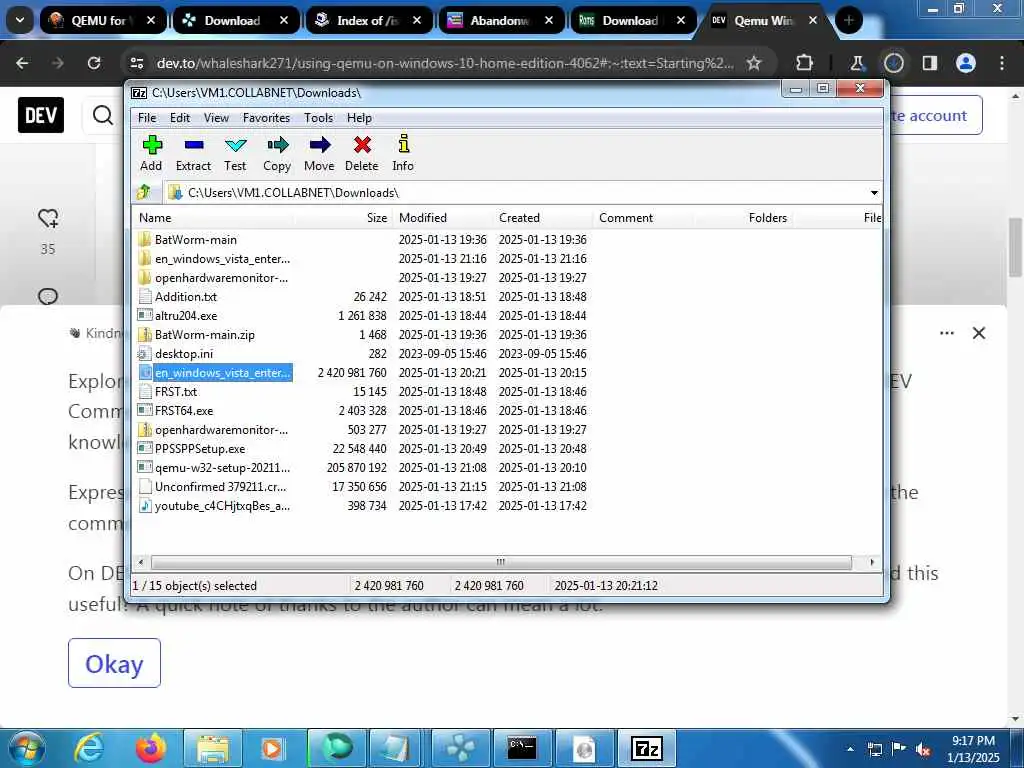This screenshot has height=768, width=1024.
Task: Open the command prompt taskbar icon
Action: coord(522,748)
